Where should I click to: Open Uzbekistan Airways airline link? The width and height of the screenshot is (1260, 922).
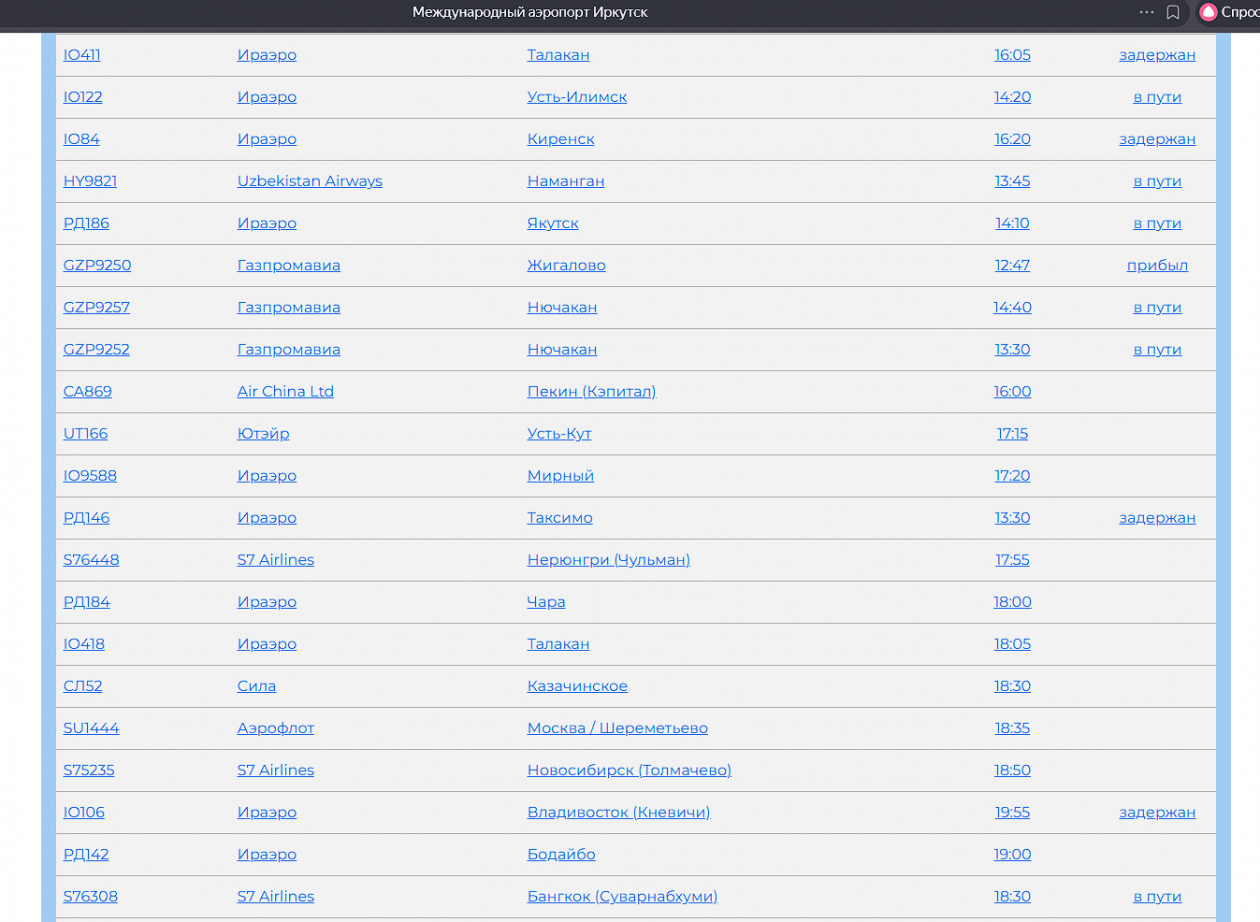(309, 181)
